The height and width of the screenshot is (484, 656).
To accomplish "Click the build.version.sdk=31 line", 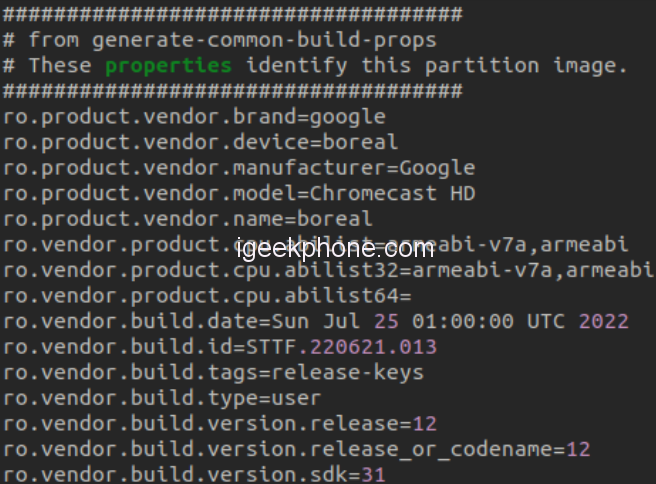I will [193, 474].
